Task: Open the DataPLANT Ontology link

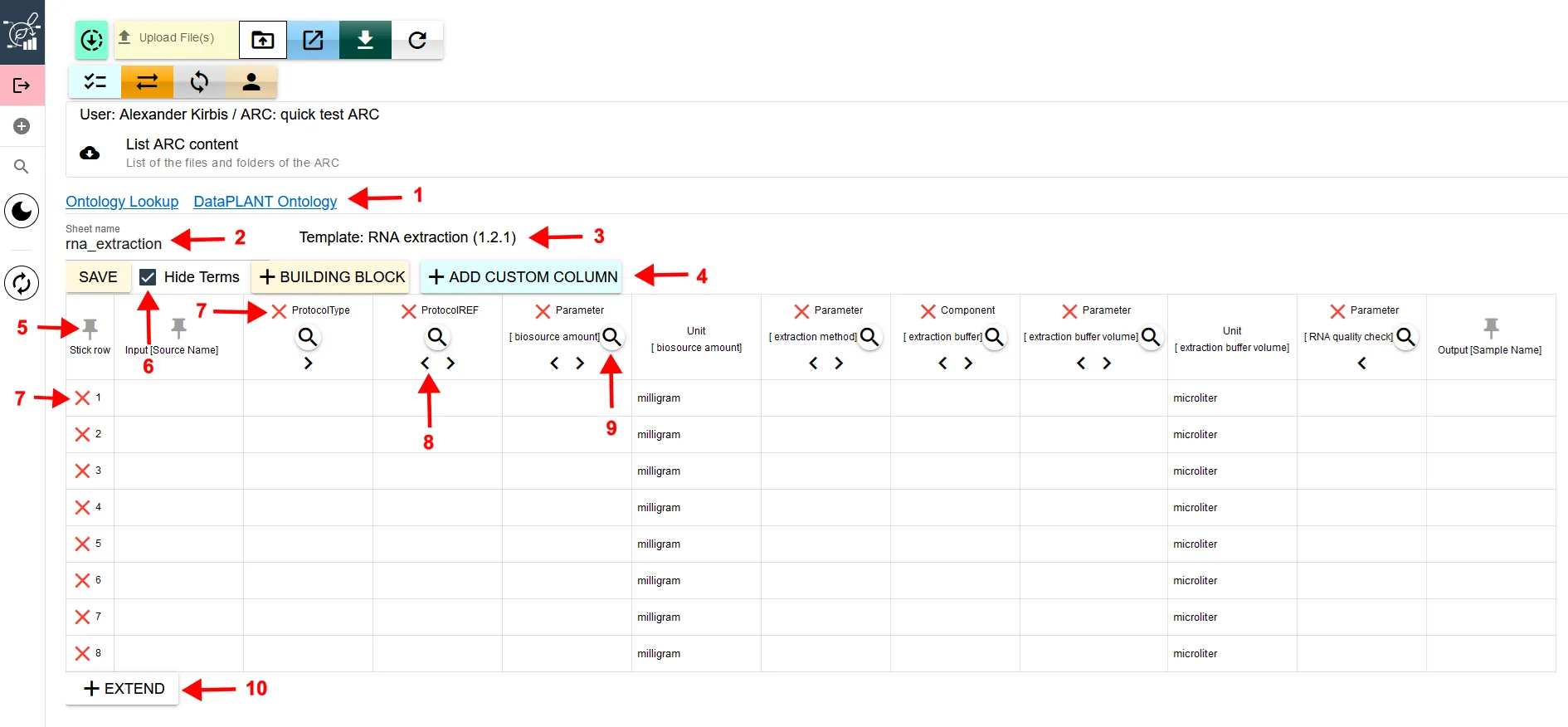Action: pyautogui.click(x=265, y=202)
